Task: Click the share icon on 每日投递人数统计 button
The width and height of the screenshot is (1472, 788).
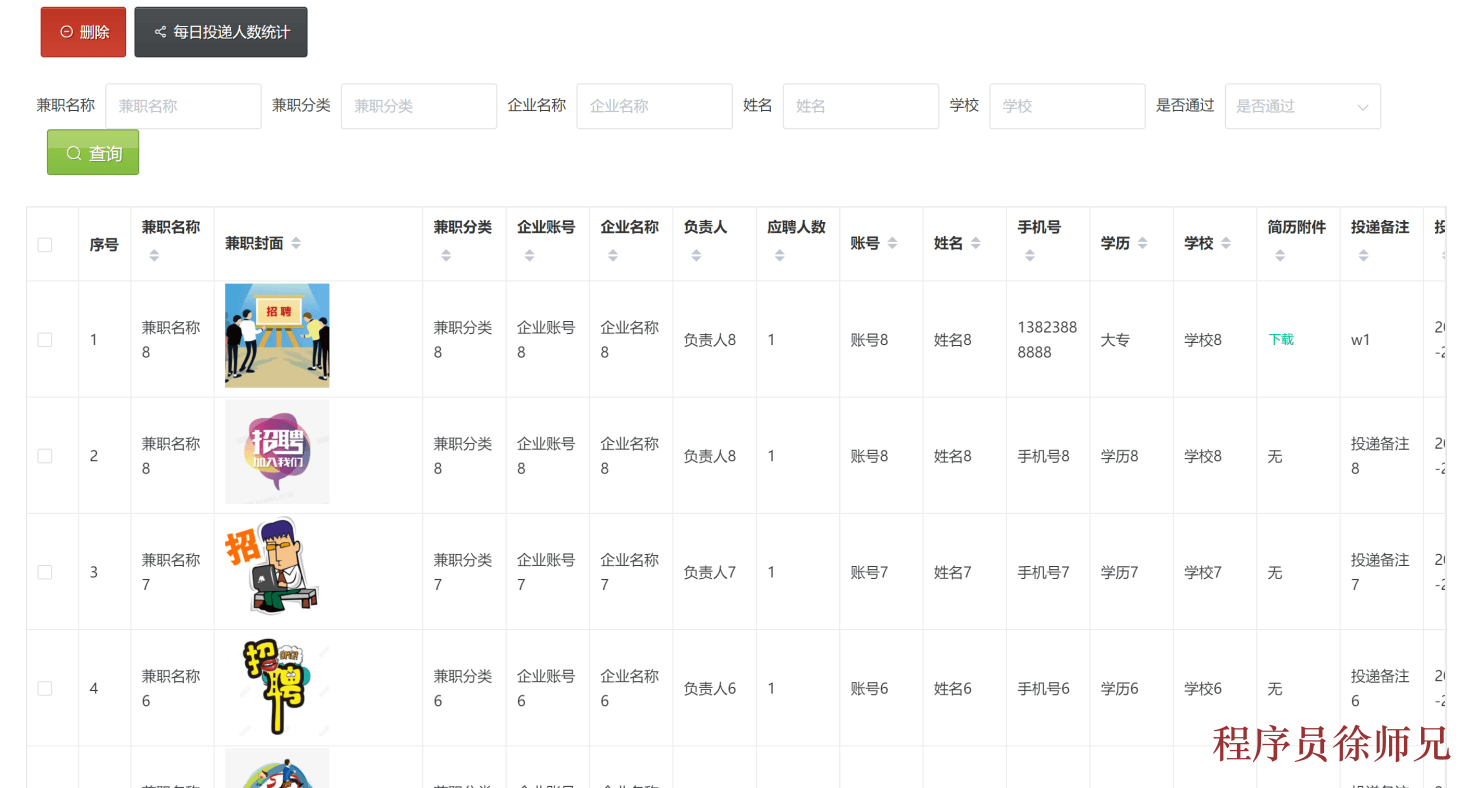Action: [160, 31]
